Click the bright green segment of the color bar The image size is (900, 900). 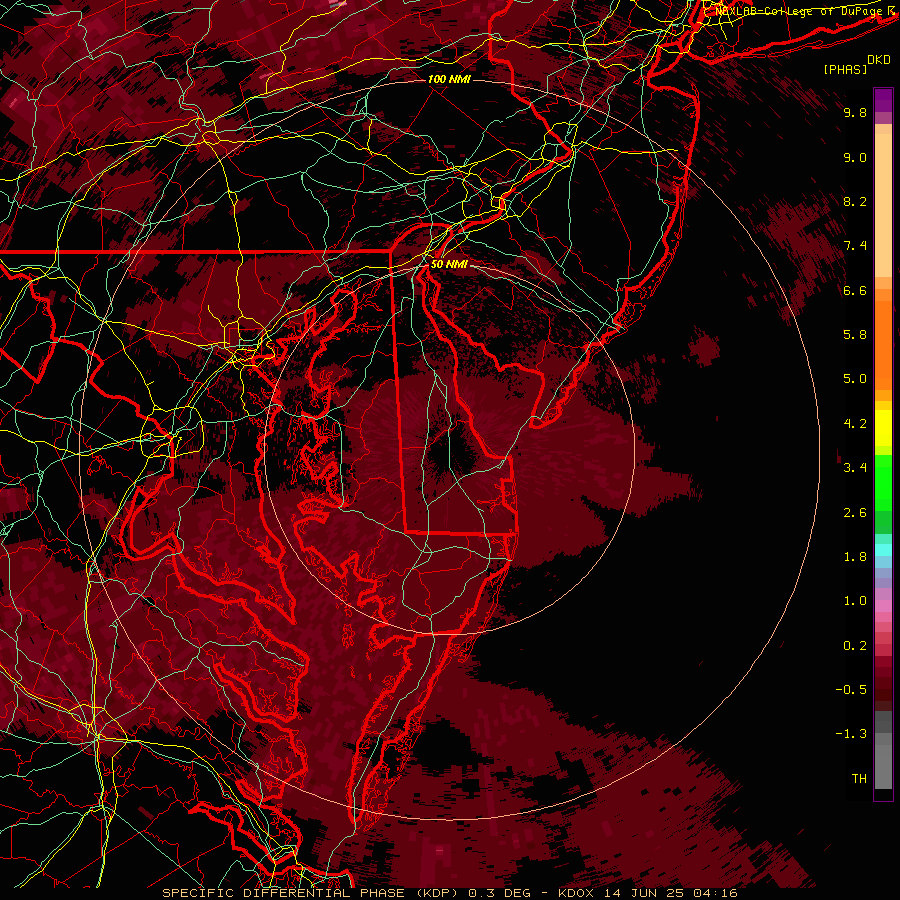point(883,485)
